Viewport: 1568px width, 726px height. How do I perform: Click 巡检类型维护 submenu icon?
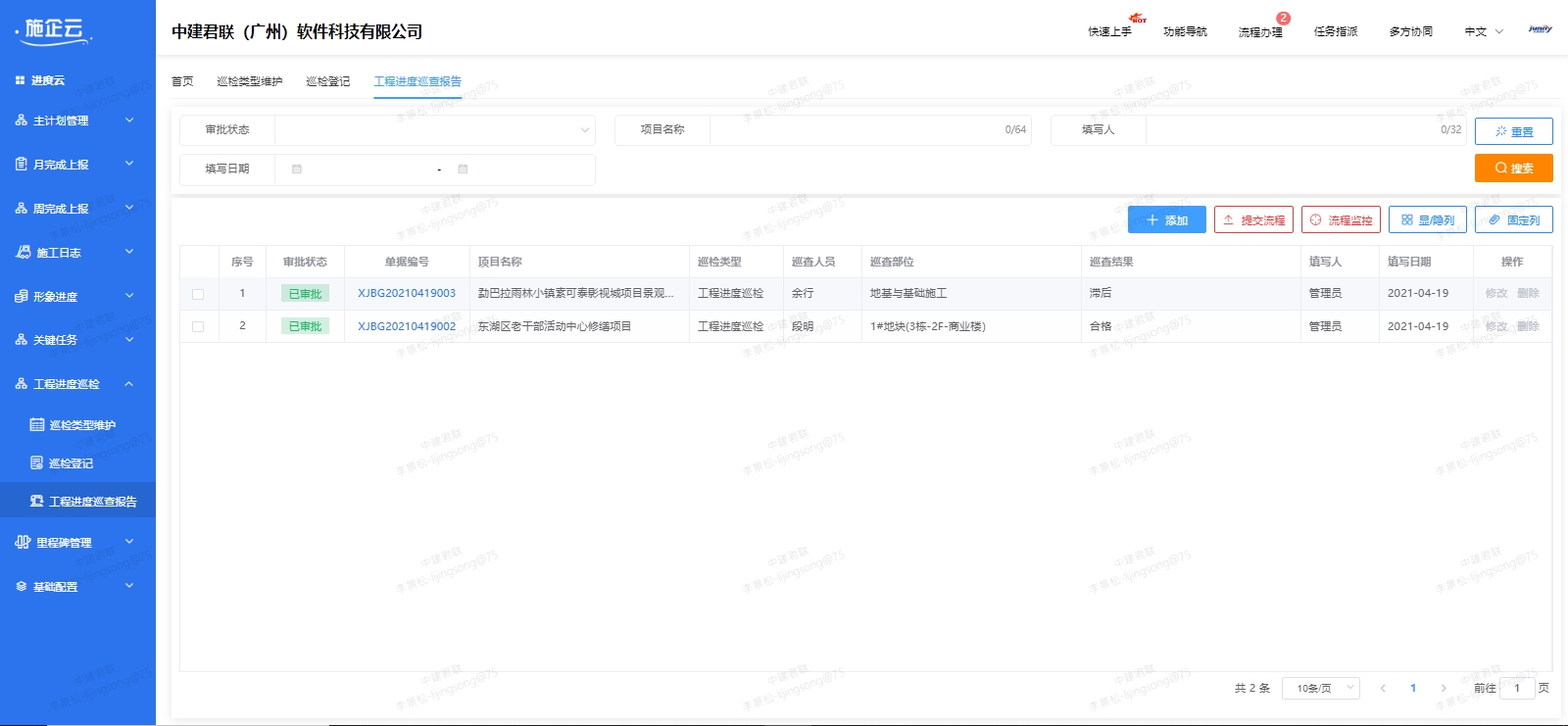(x=37, y=424)
